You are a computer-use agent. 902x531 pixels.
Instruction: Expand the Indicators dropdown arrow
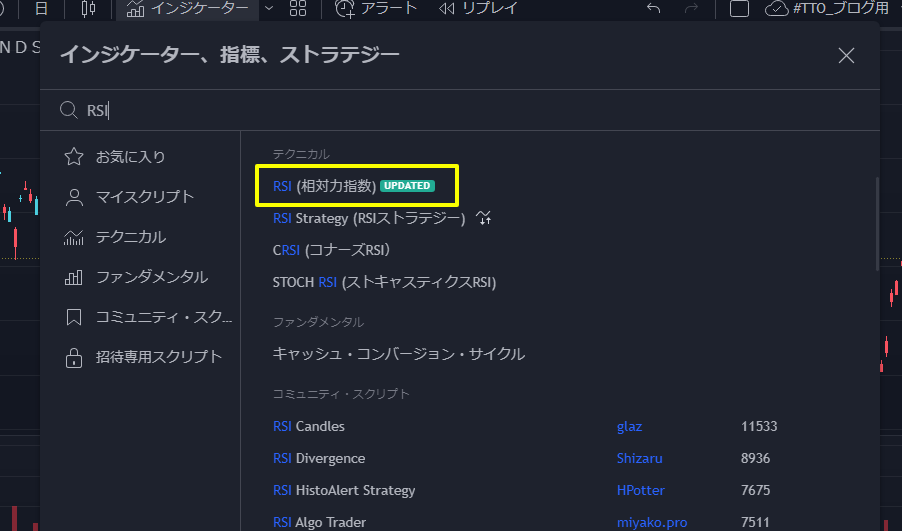coord(269,9)
